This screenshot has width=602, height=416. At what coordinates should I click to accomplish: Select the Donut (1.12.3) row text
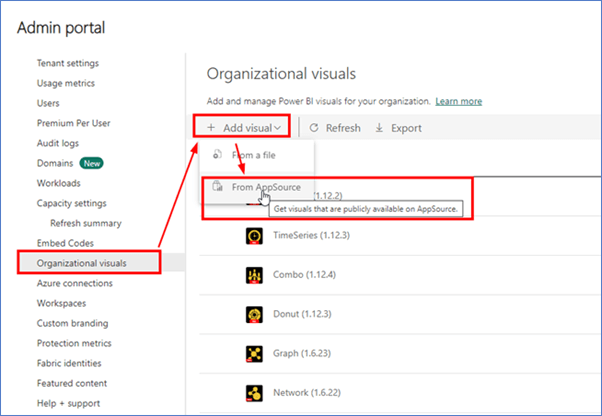[x=302, y=314]
